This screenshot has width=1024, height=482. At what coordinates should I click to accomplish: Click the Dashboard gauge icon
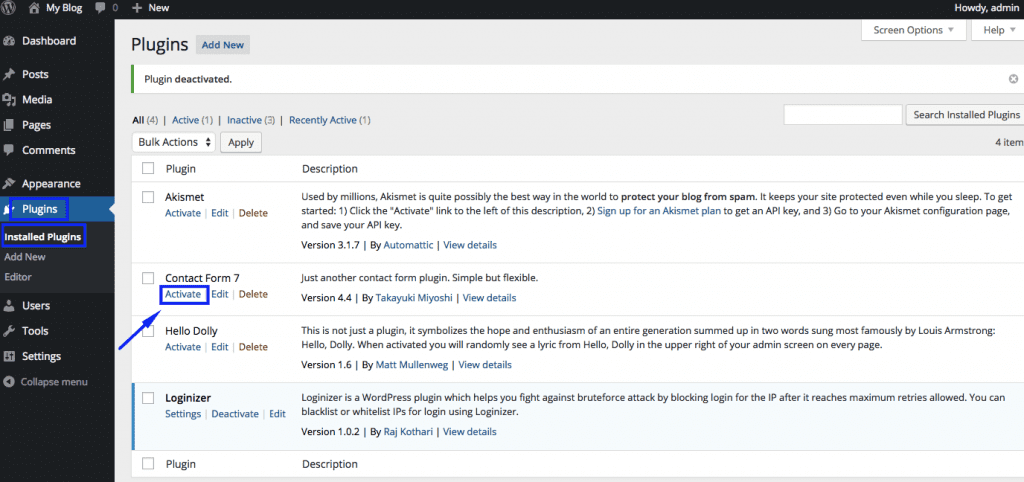(x=9, y=40)
